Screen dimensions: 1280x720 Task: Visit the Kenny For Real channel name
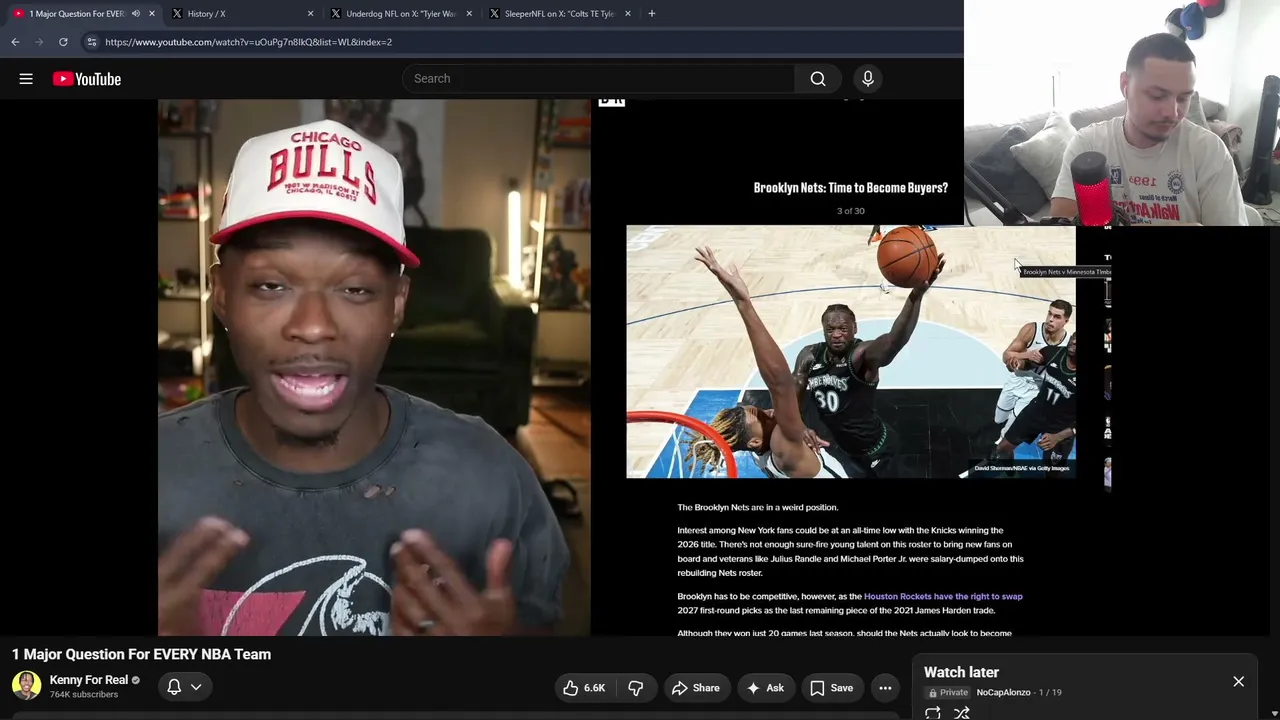coord(89,680)
